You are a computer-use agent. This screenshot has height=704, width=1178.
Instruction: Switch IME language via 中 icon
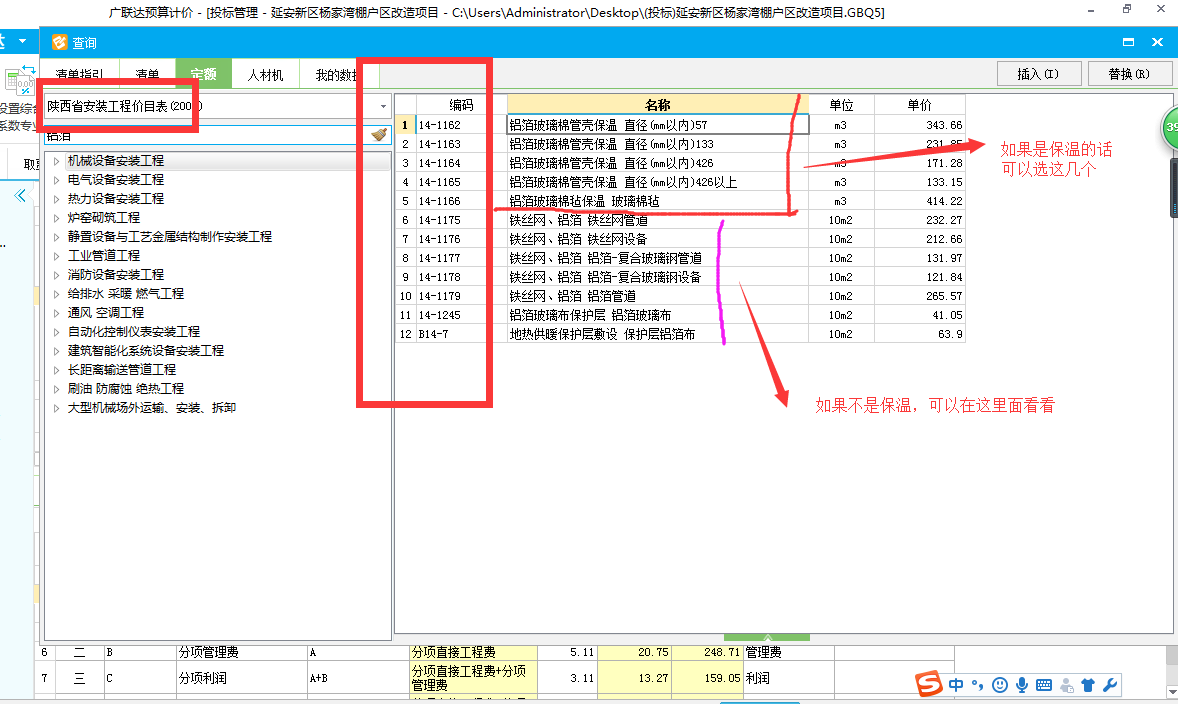click(956, 684)
